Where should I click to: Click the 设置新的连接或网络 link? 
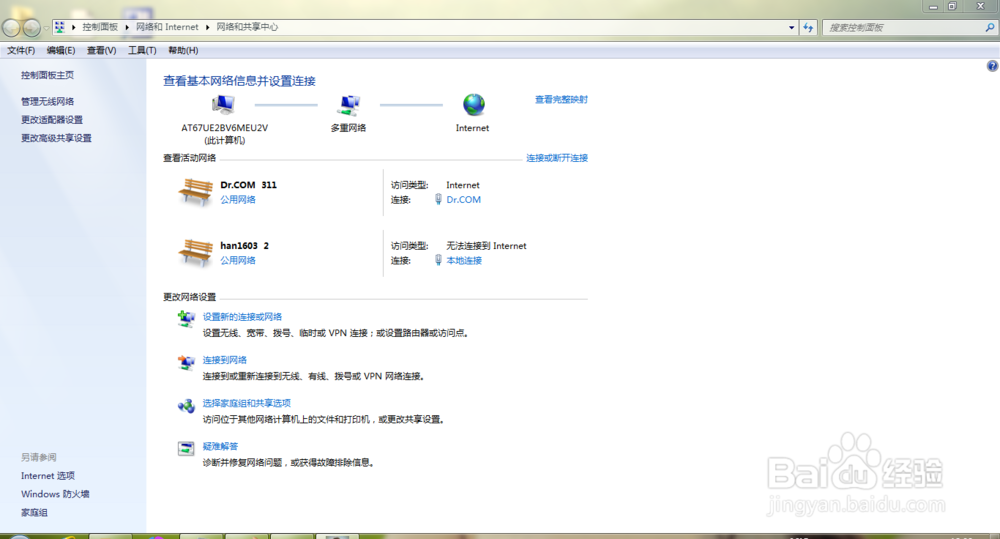(x=242, y=317)
